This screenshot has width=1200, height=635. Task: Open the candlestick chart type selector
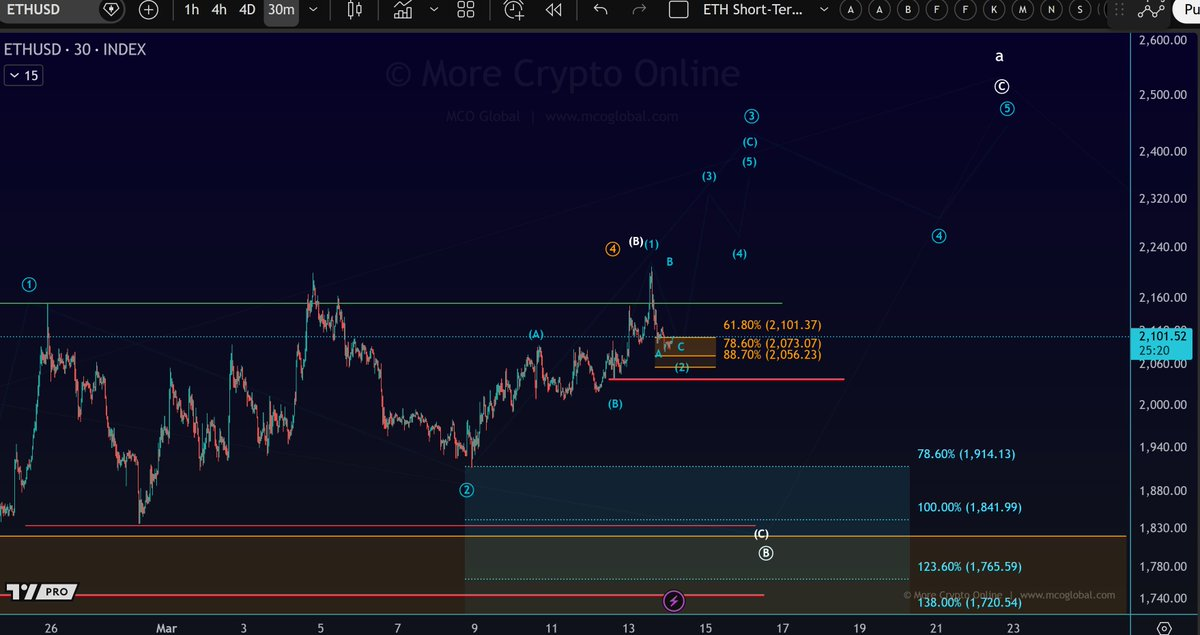pyautogui.click(x=354, y=10)
